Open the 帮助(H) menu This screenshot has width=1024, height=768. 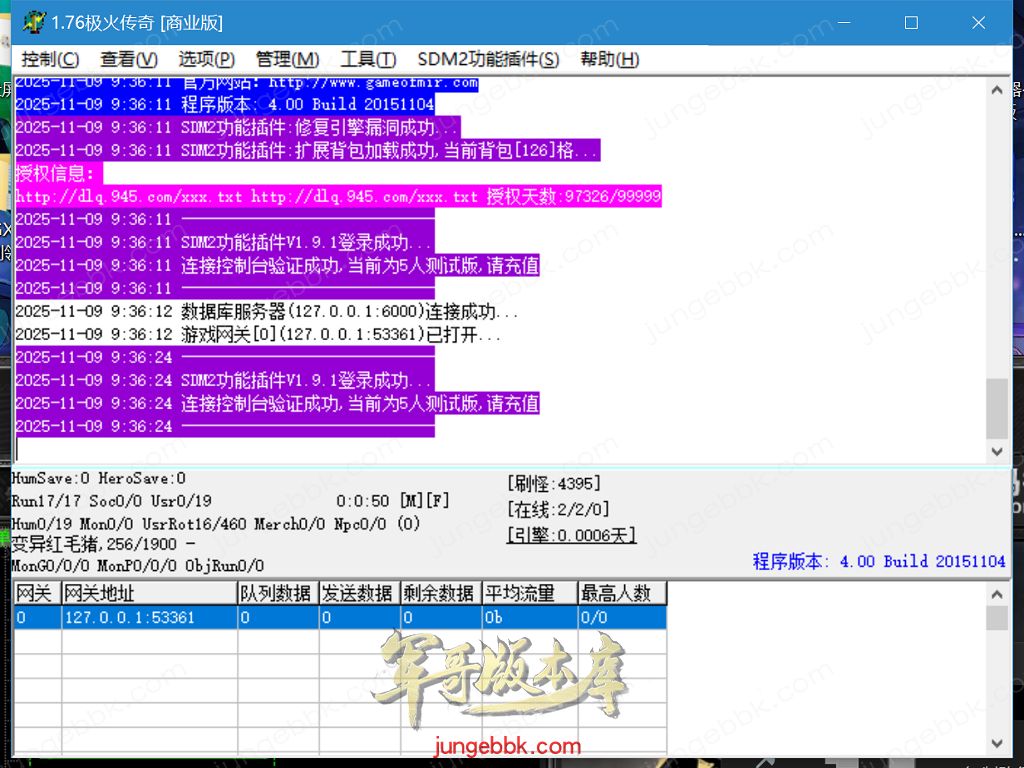[x=610, y=59]
